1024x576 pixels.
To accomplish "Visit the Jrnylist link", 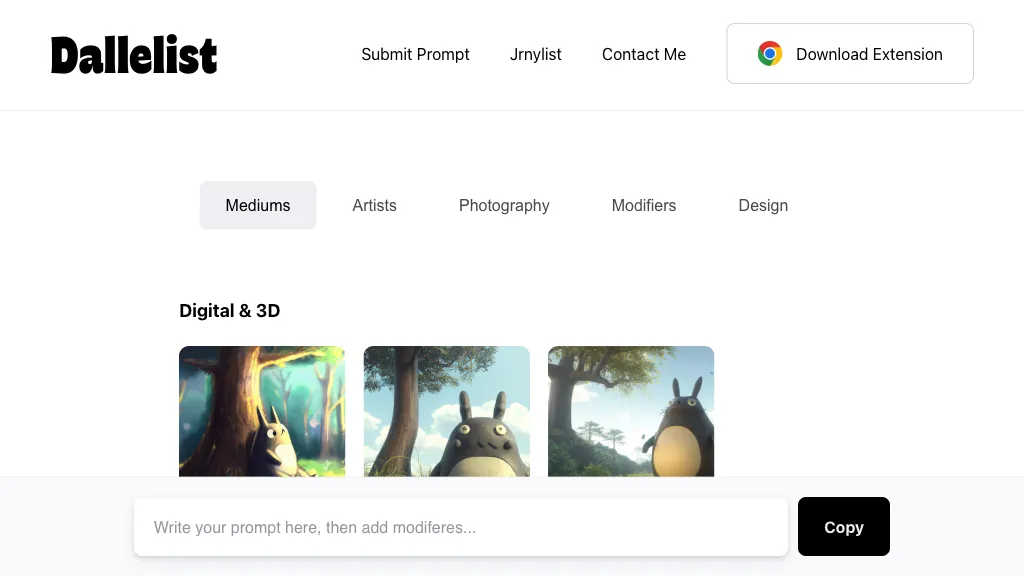I will [535, 54].
